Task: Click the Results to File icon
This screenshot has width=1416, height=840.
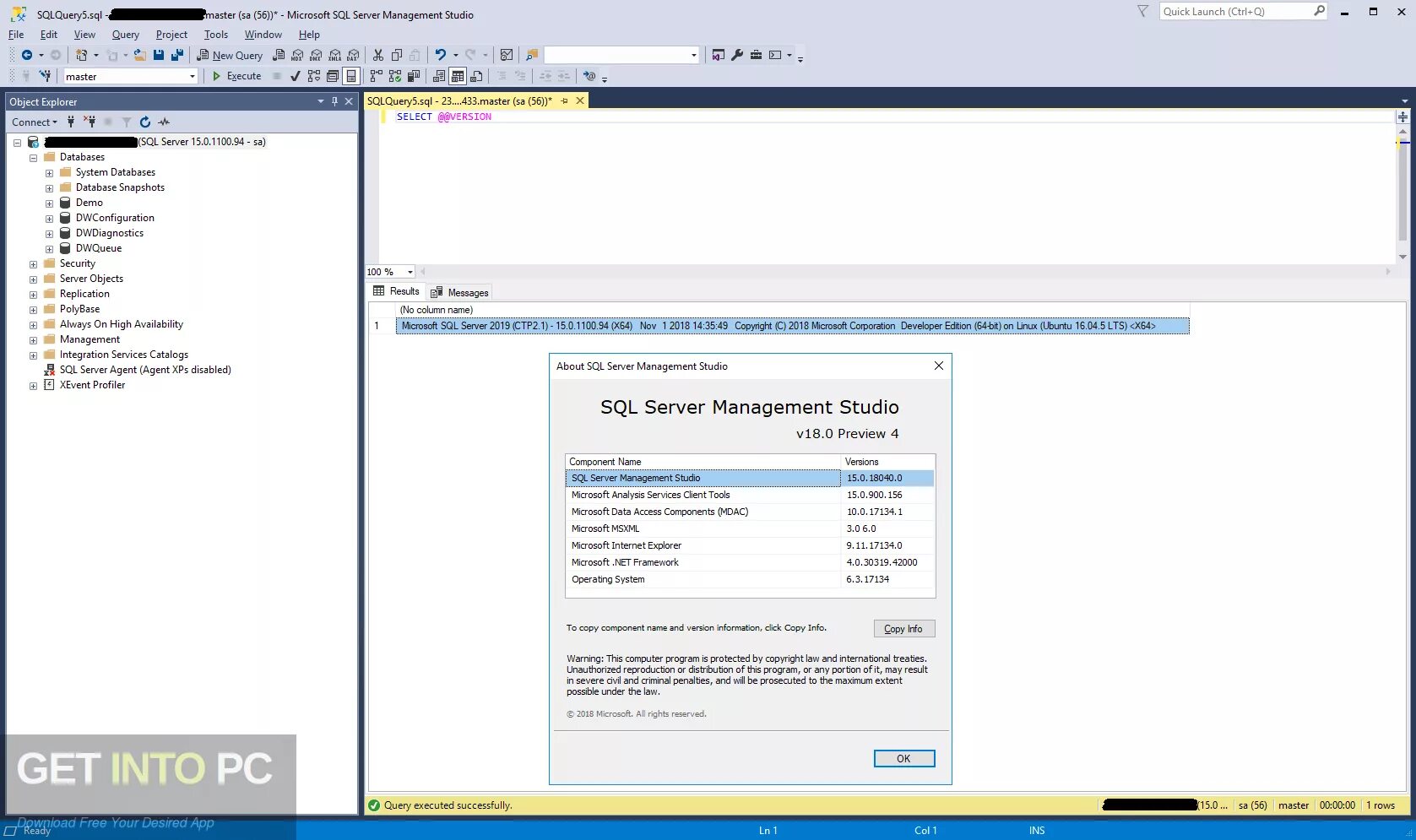Action: [x=476, y=76]
